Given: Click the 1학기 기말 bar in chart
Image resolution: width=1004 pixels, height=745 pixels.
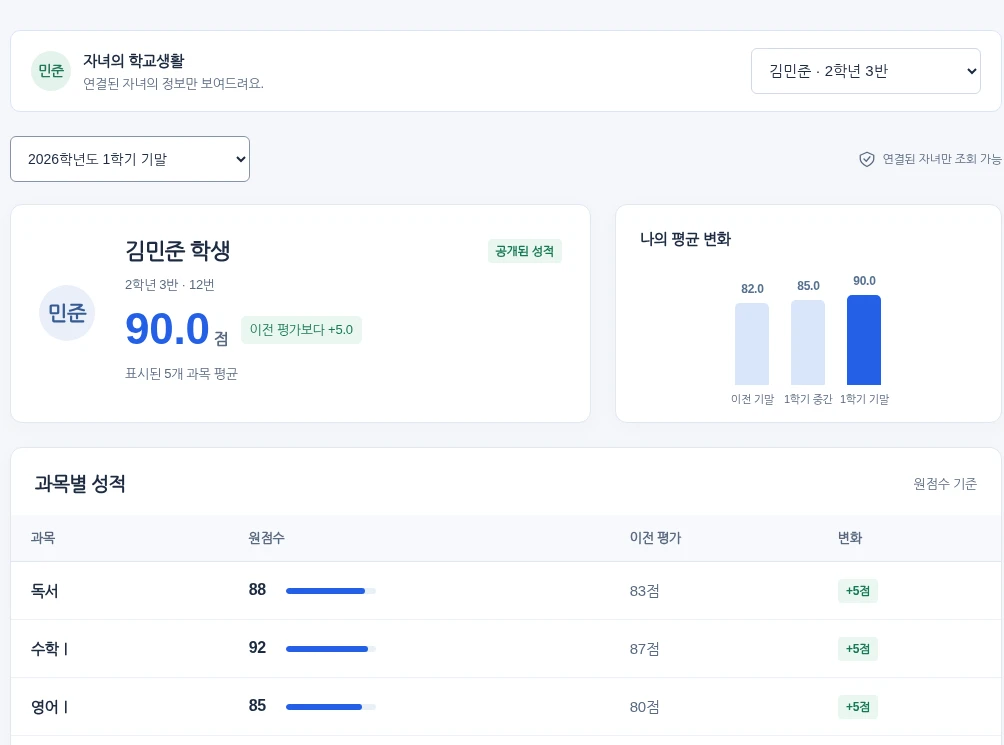Looking at the screenshot, I should pos(864,340).
